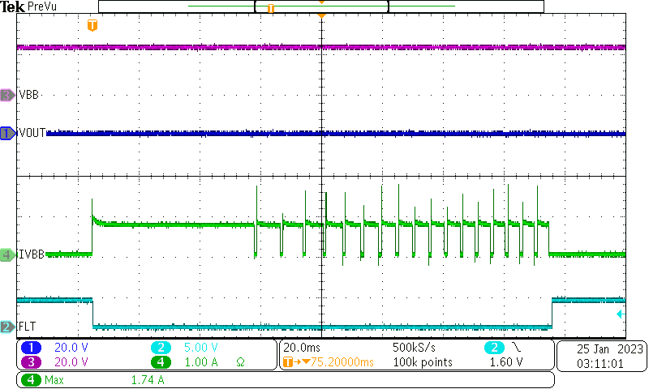Click the channel 3 20.0 V scale
This screenshot has height=389, width=649.
[71, 363]
